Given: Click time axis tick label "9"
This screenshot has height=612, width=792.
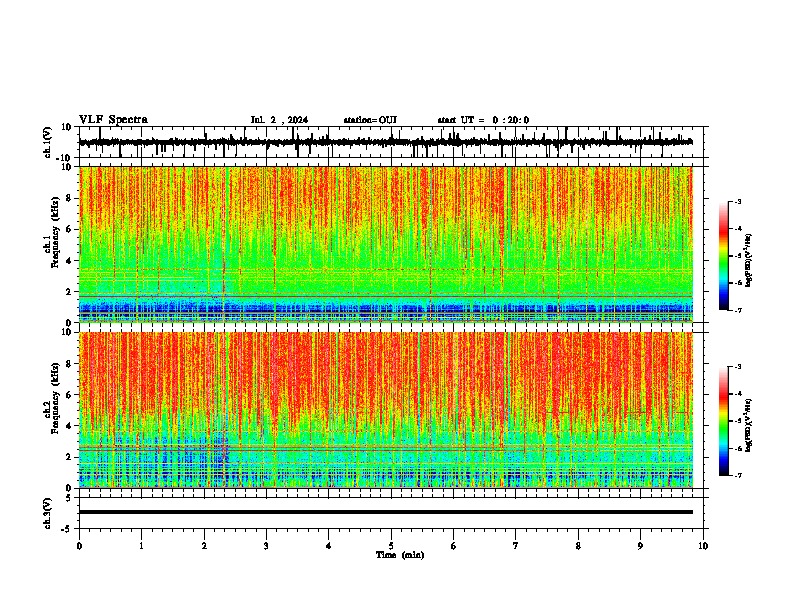Looking at the screenshot, I should 640,546.
